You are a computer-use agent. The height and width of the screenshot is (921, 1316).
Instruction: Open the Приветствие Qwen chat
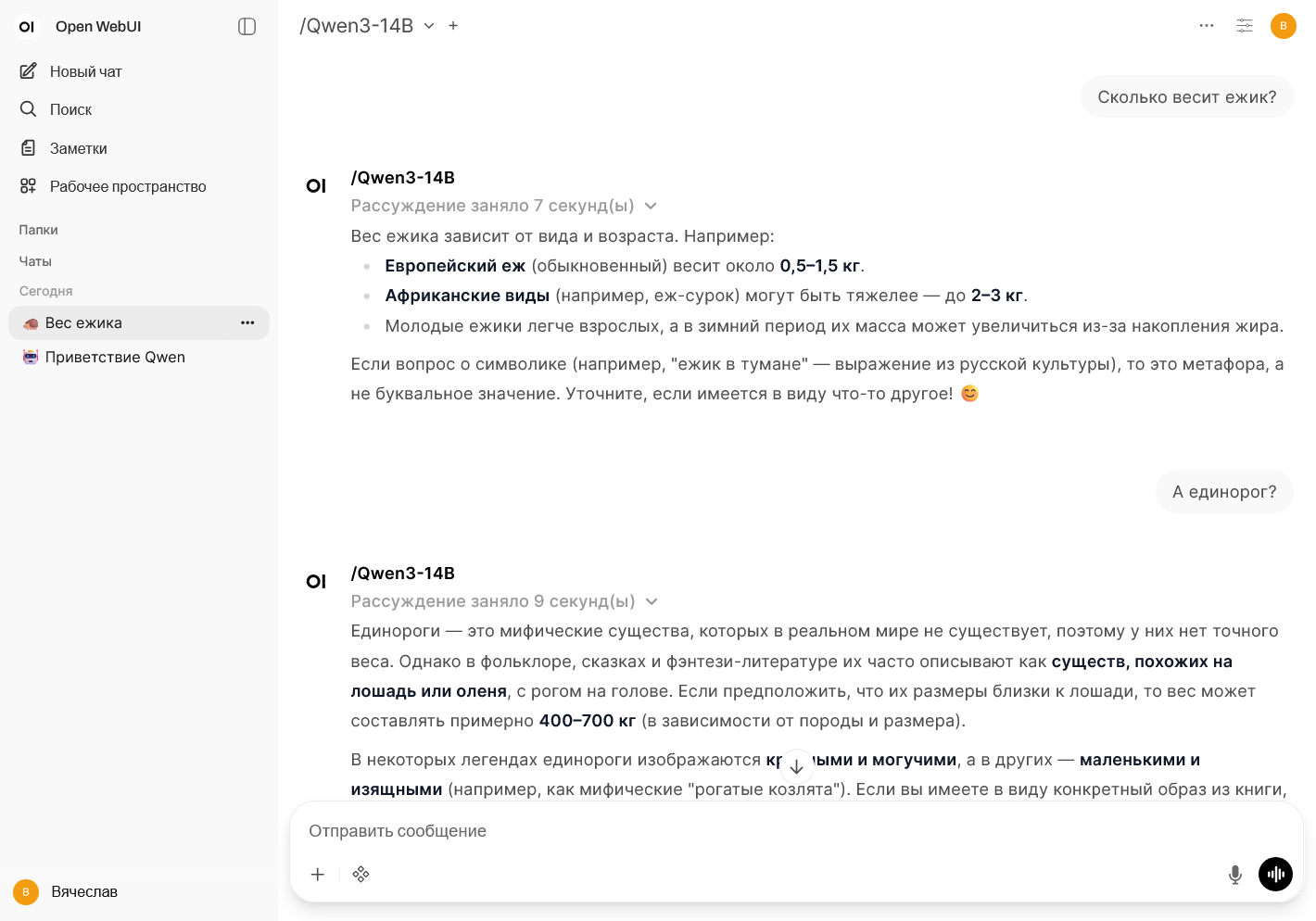coord(115,357)
